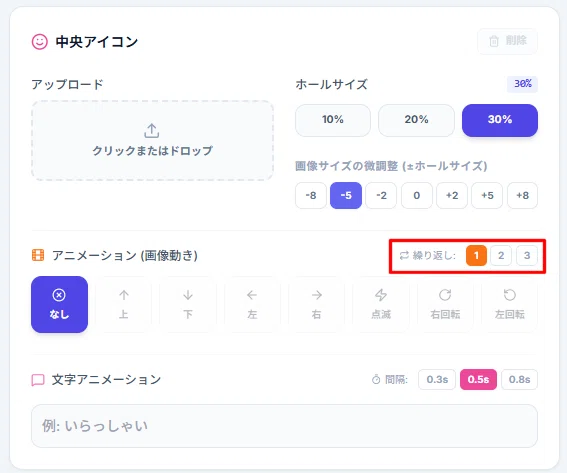Set repeat count to 2
This screenshot has height=473, width=567.
501,255
